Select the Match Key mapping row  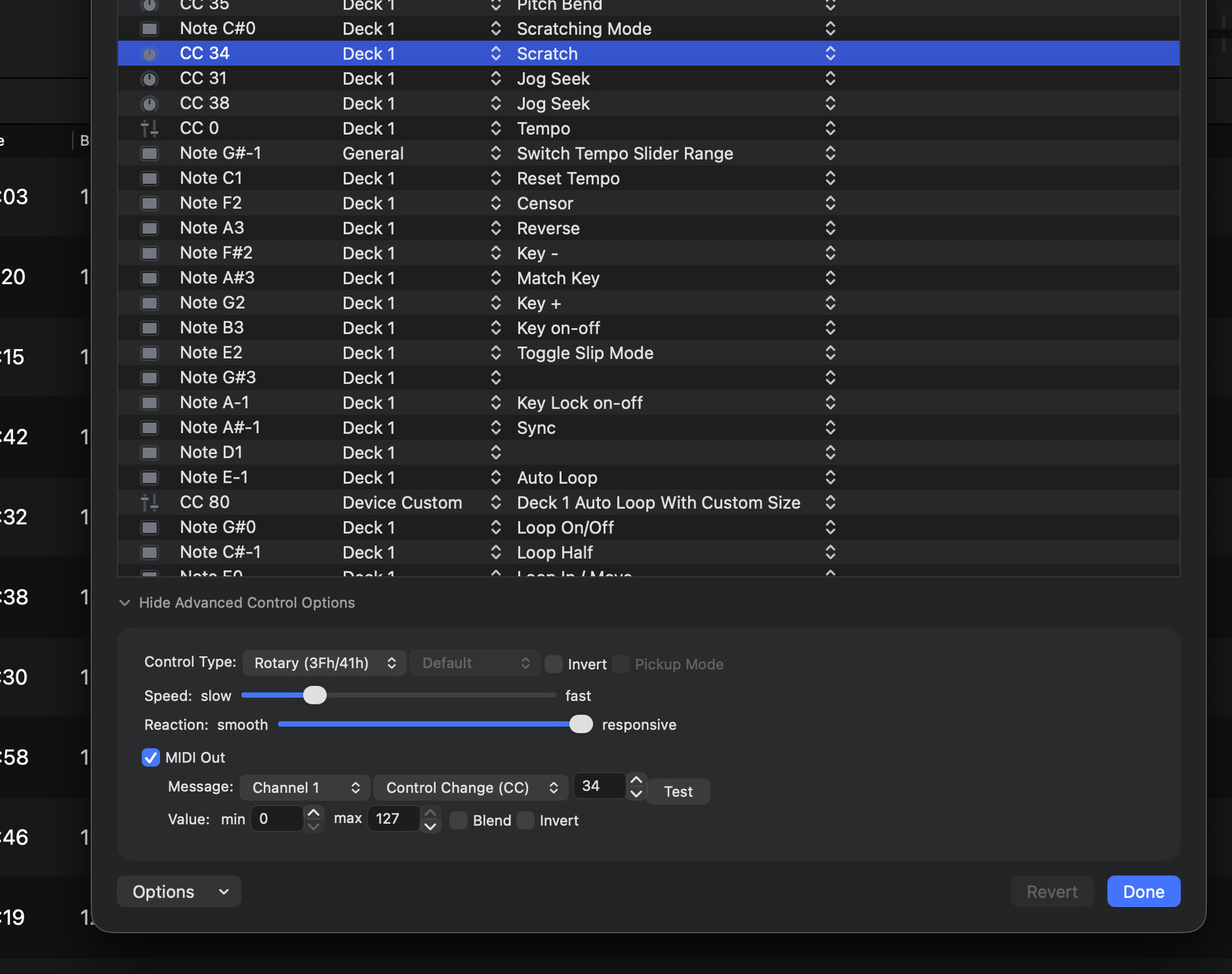pyautogui.click(x=648, y=278)
